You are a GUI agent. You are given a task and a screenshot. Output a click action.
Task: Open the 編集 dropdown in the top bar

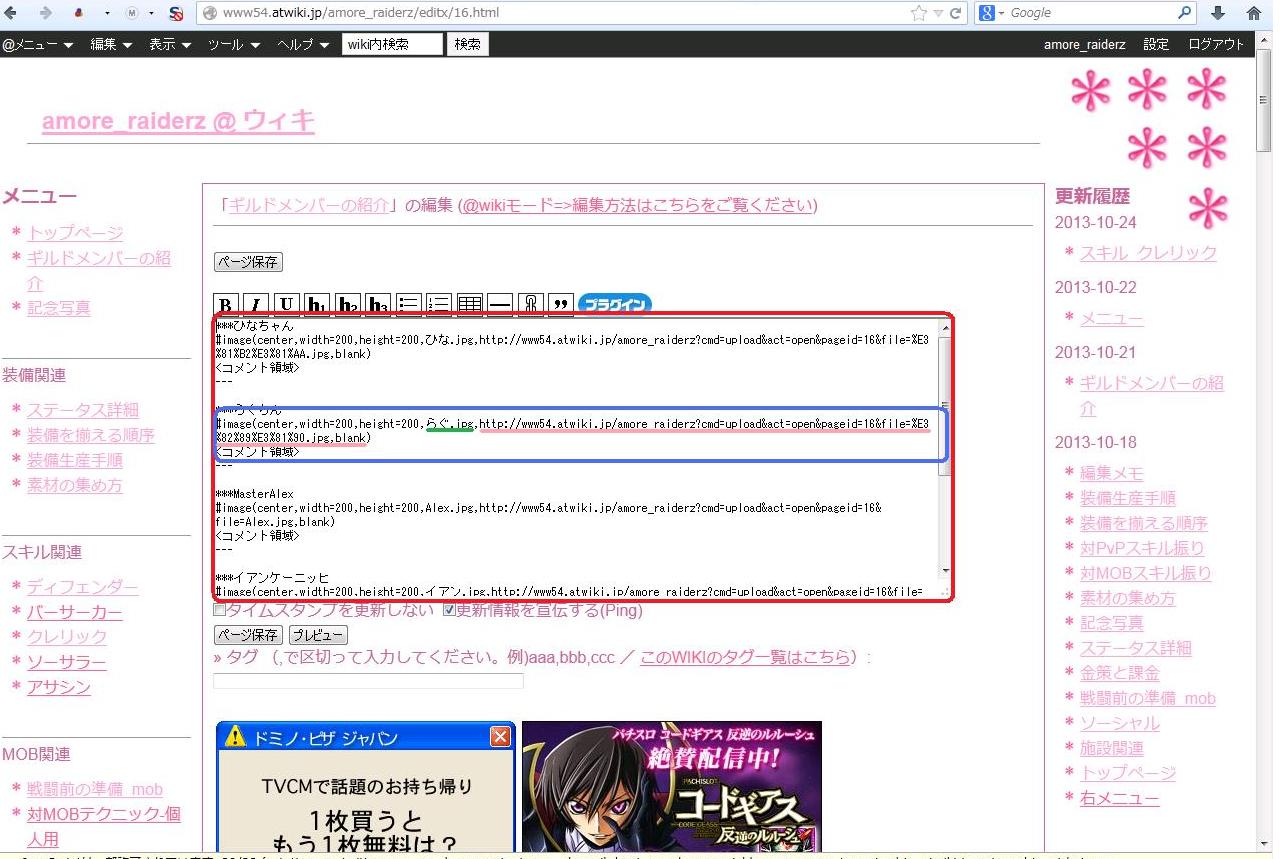point(111,44)
